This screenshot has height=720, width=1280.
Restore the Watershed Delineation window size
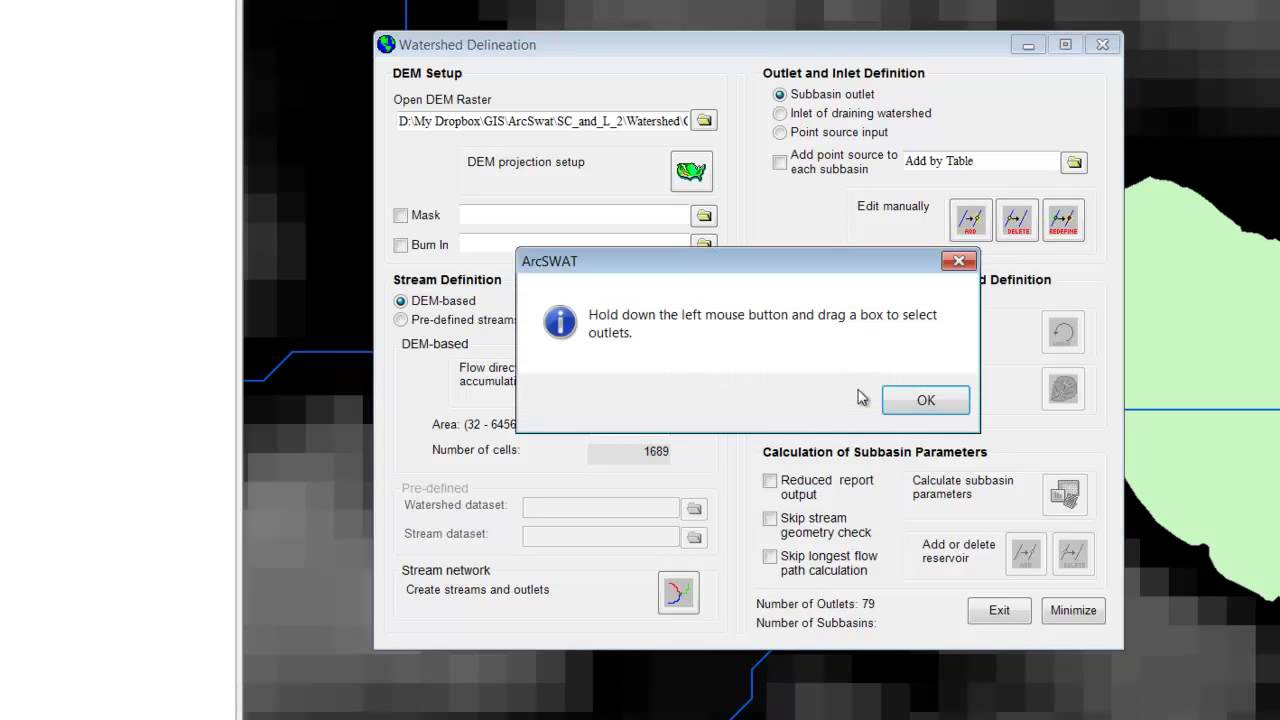1065,45
